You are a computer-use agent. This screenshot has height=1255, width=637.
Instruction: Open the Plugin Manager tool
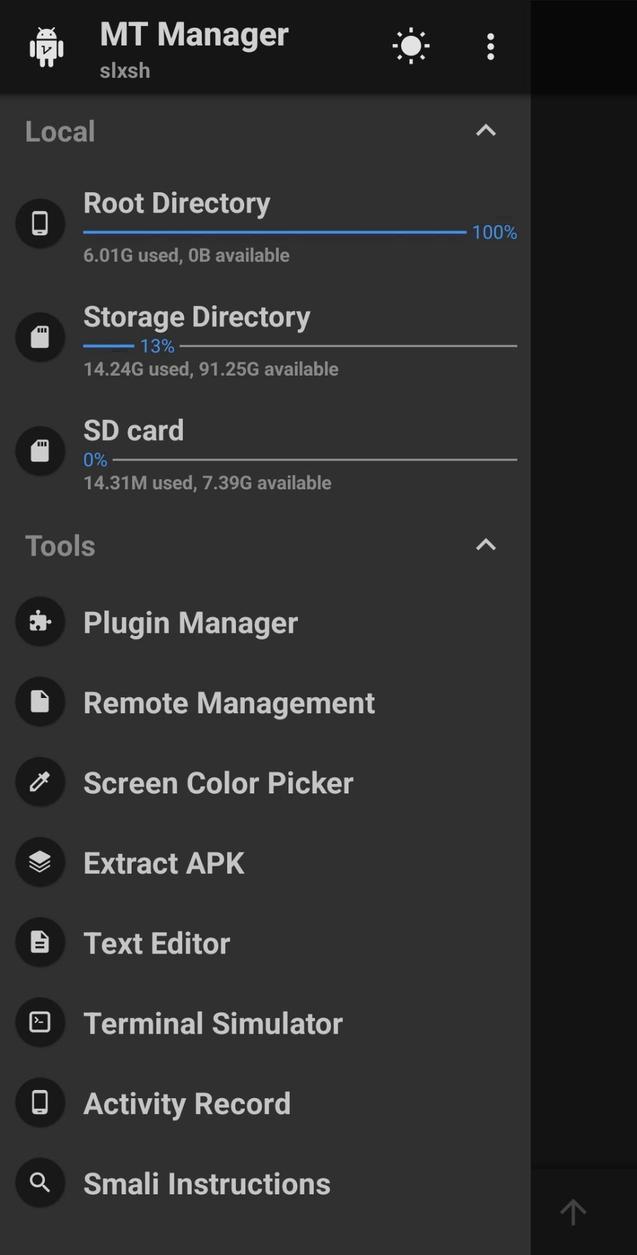tap(190, 622)
